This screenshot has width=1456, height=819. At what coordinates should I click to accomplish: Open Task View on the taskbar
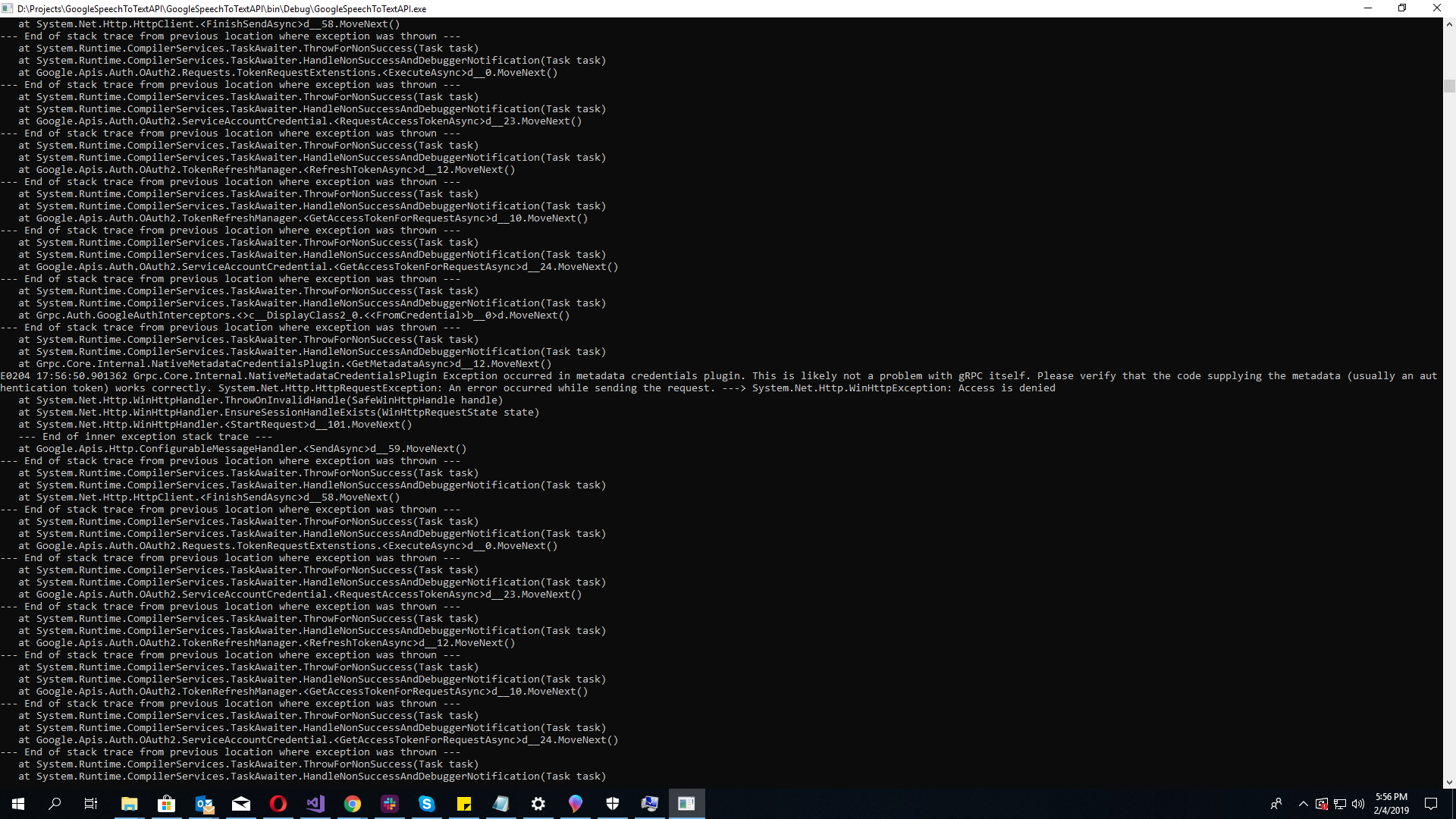[x=91, y=804]
